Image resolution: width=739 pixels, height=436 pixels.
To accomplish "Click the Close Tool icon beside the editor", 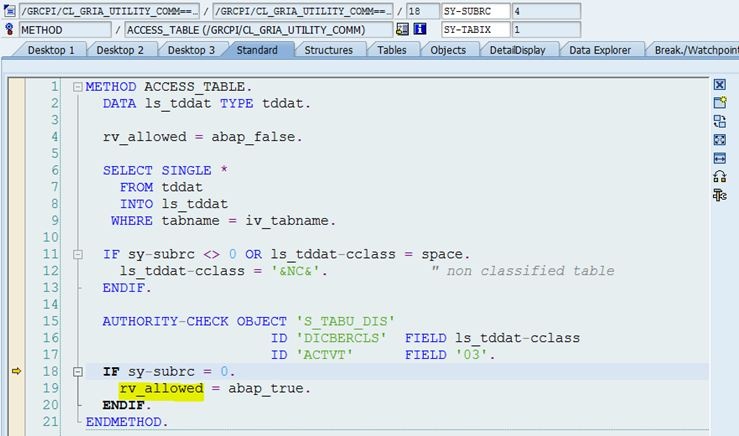I will 719,85.
